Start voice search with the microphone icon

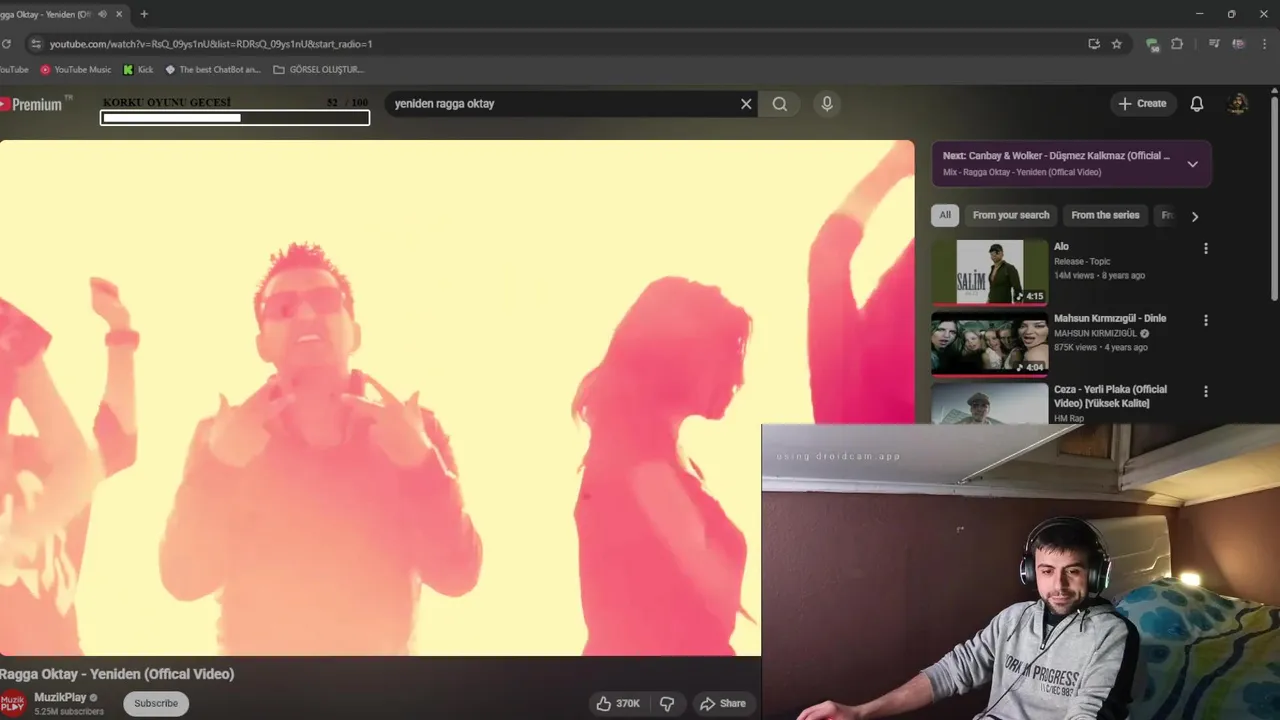point(827,104)
